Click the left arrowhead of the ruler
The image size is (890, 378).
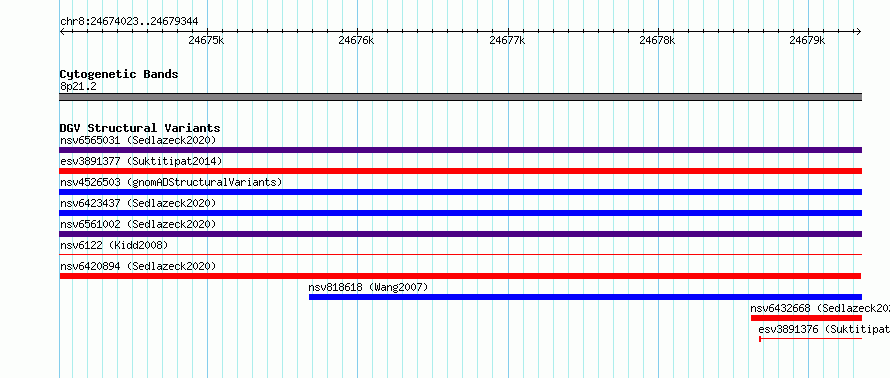click(x=63, y=32)
